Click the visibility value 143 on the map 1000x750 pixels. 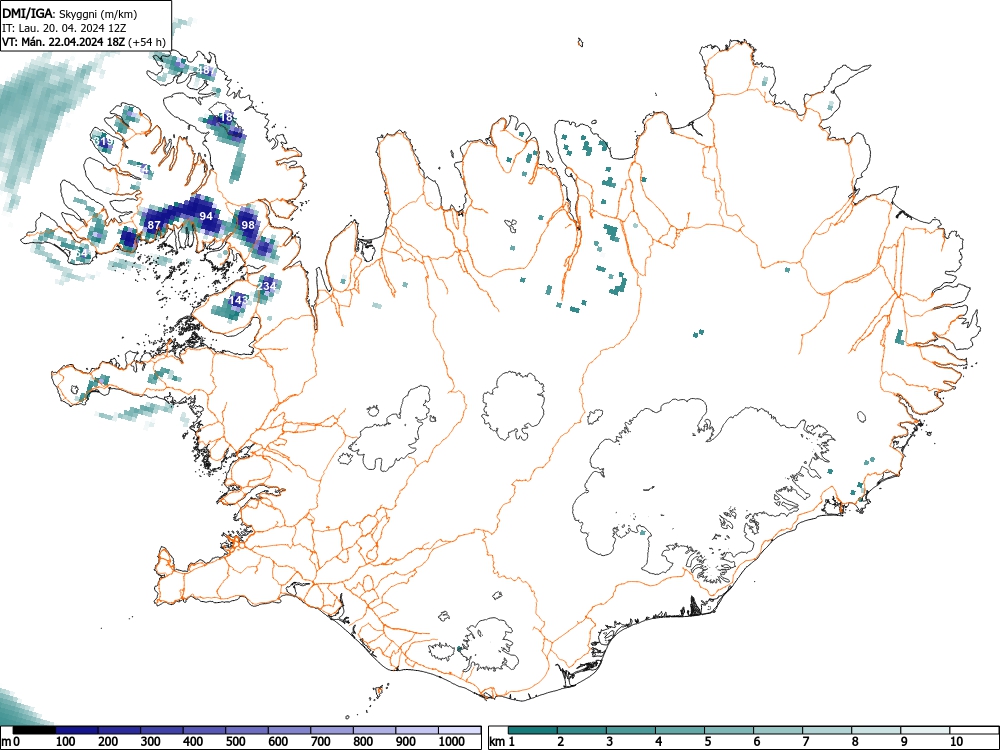coord(238,300)
